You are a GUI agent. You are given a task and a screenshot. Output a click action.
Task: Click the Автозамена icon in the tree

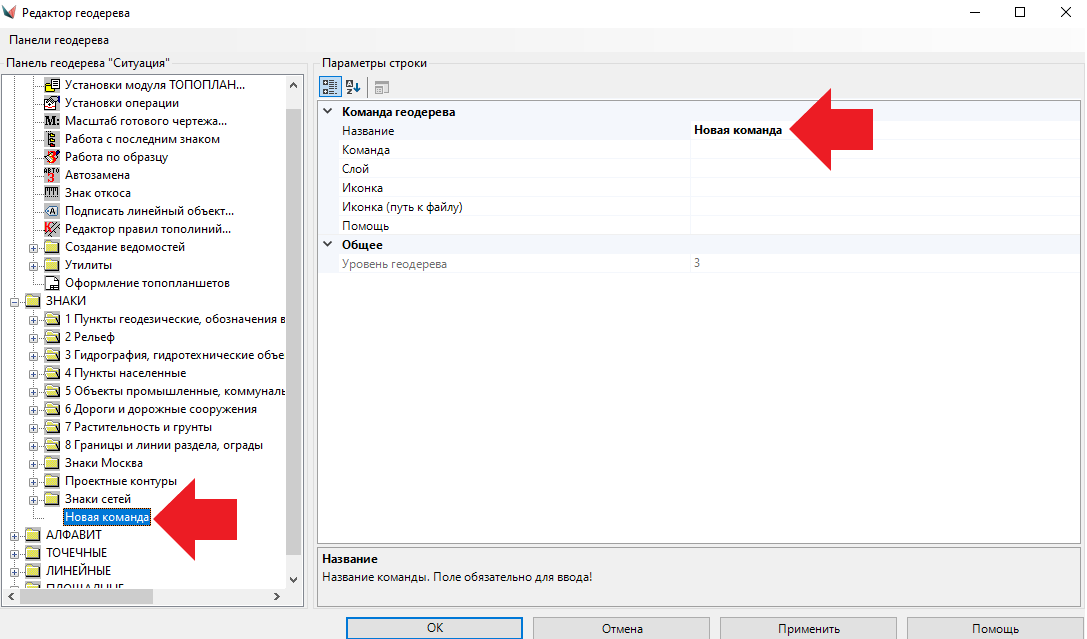pyautogui.click(x=53, y=175)
